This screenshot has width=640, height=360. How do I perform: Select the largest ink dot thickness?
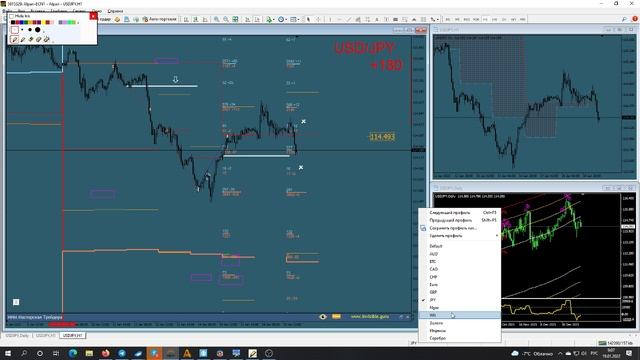point(38,30)
